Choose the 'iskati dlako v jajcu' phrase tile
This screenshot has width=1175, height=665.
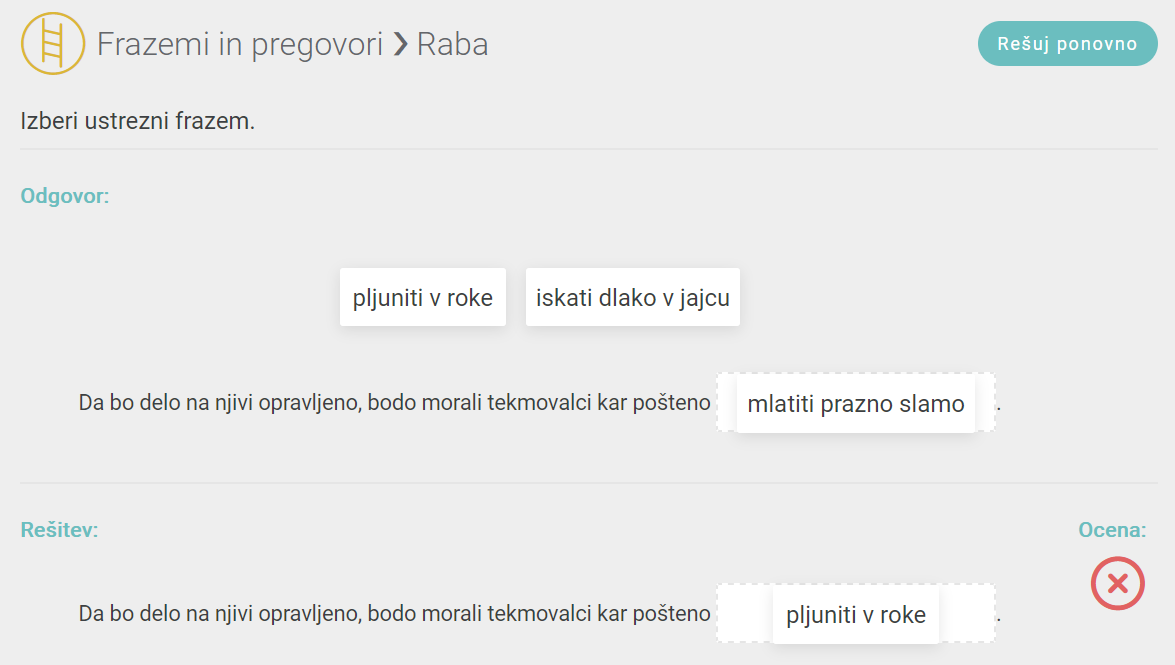click(x=632, y=297)
